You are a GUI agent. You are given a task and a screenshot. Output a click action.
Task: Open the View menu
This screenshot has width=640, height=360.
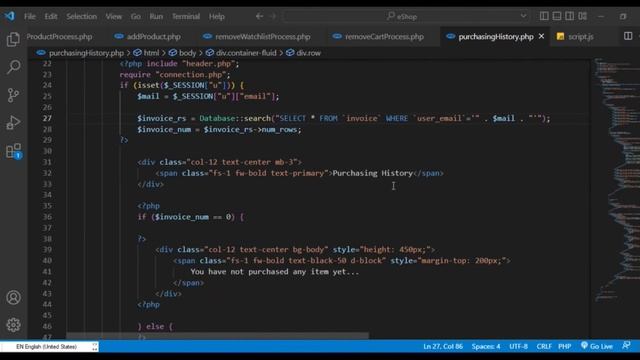pos(113,16)
